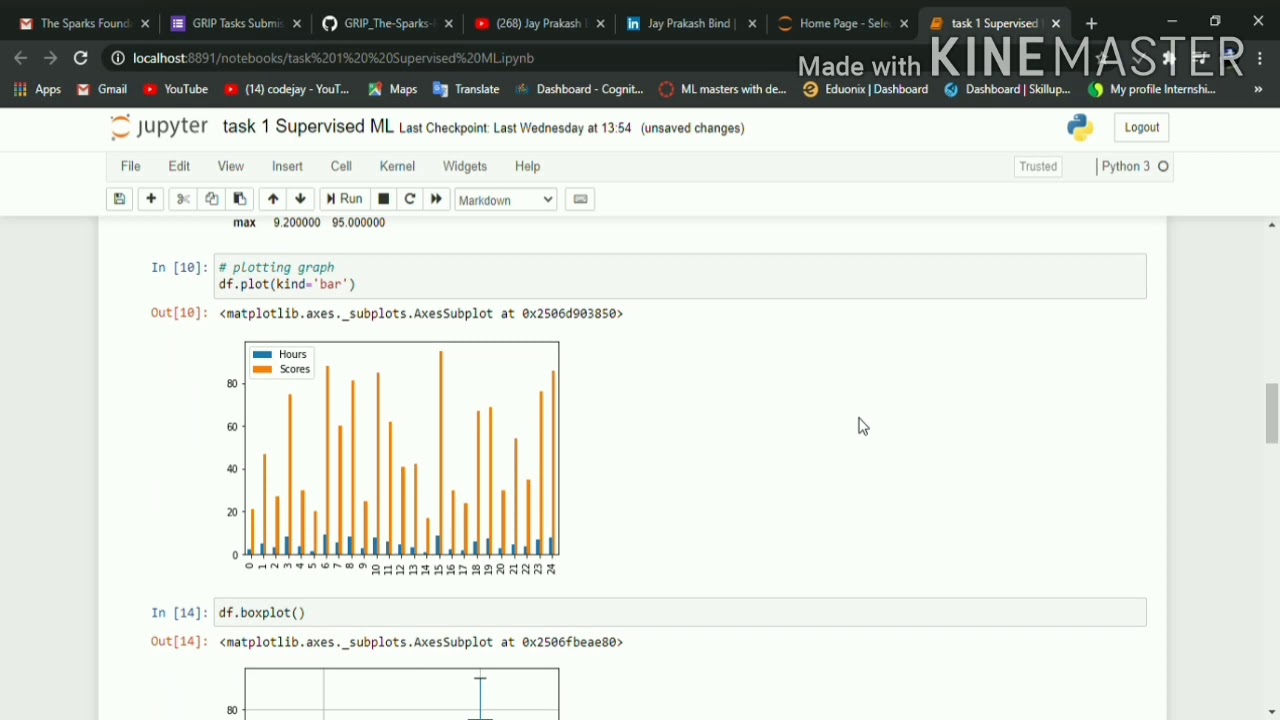1280x720 pixels.
Task: Click scrollbar down arrow at bottom
Action: pyautogui.click(x=1272, y=712)
